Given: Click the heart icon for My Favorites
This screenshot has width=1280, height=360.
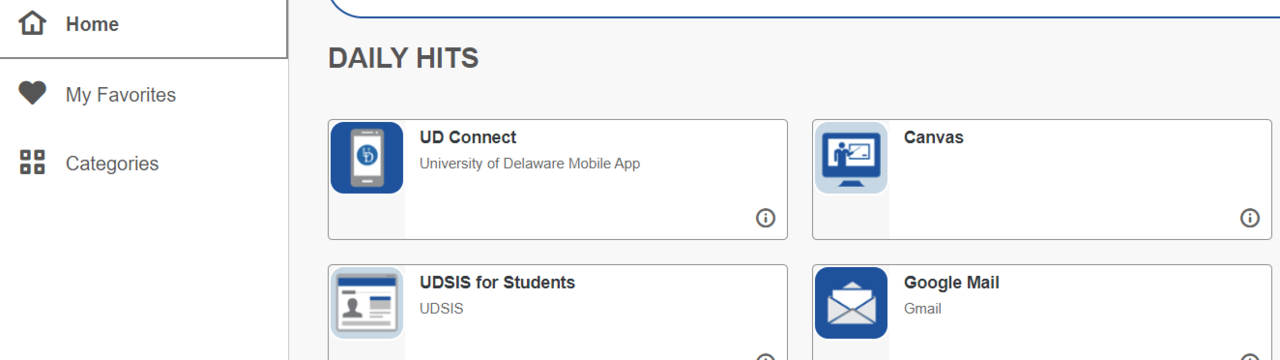Looking at the screenshot, I should 33,94.
